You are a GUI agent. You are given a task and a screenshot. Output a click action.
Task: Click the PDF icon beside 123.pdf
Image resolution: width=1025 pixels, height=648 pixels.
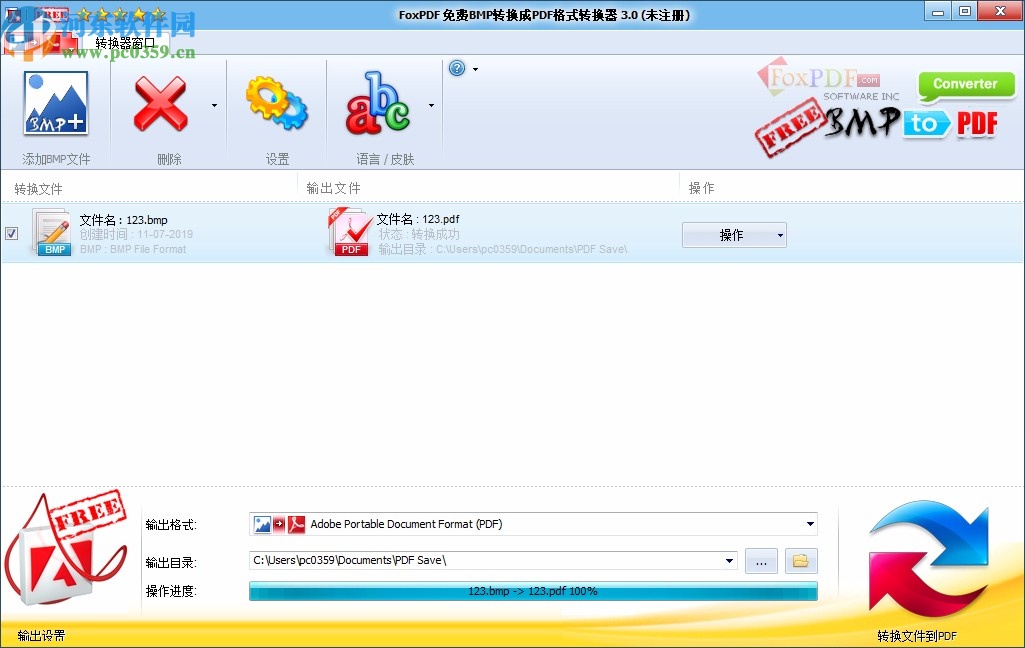[x=349, y=232]
